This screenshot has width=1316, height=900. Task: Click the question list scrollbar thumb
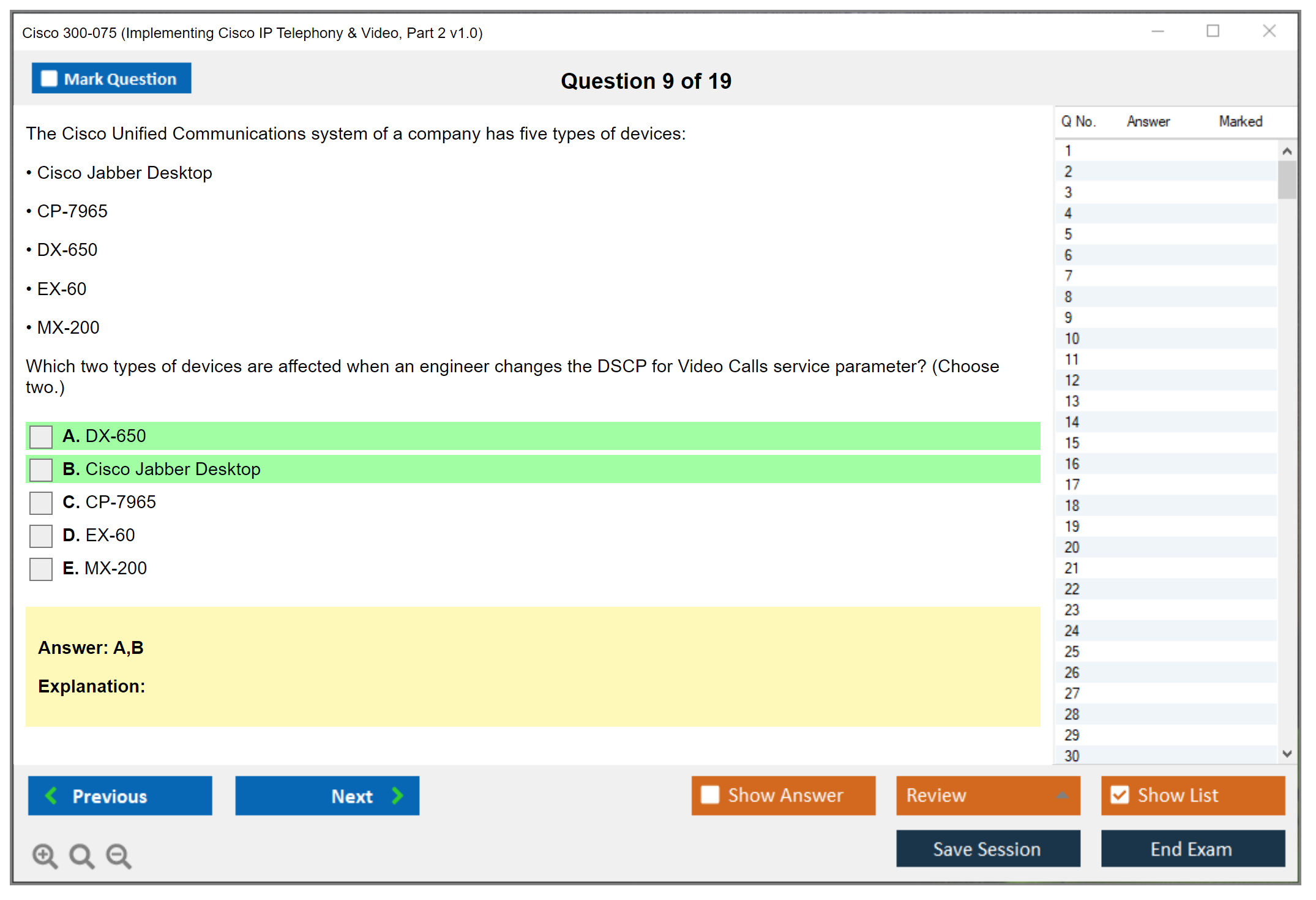coord(1287,180)
